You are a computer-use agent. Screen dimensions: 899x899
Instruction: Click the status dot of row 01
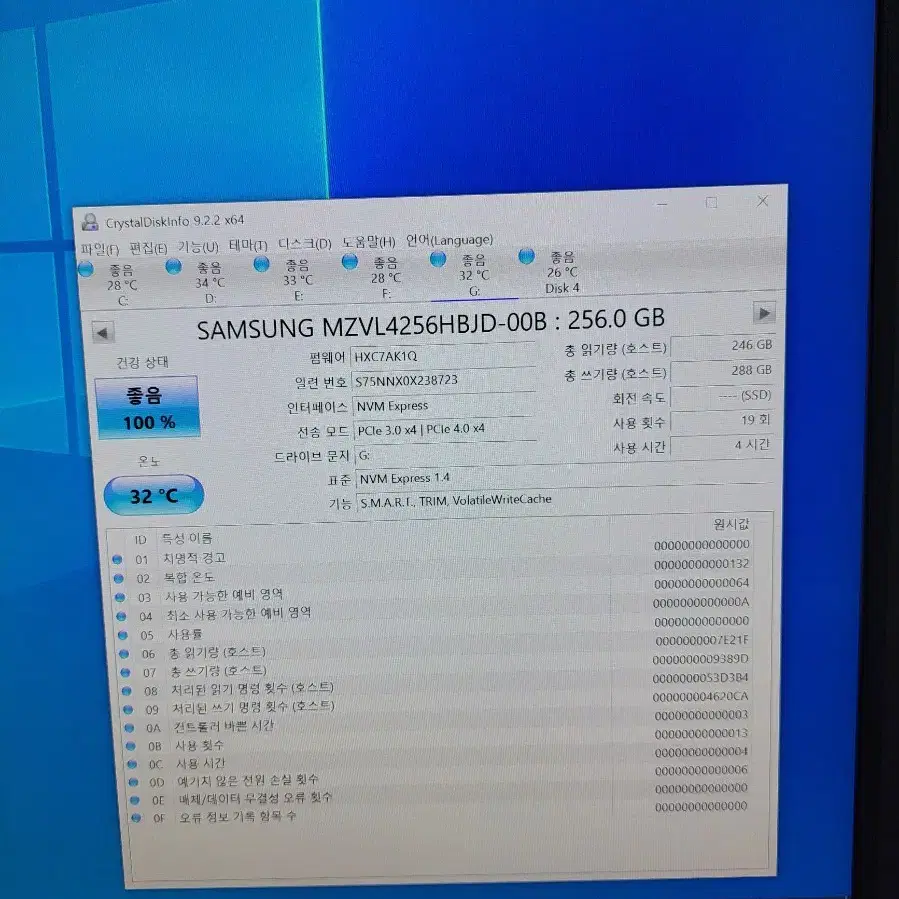click(118, 559)
